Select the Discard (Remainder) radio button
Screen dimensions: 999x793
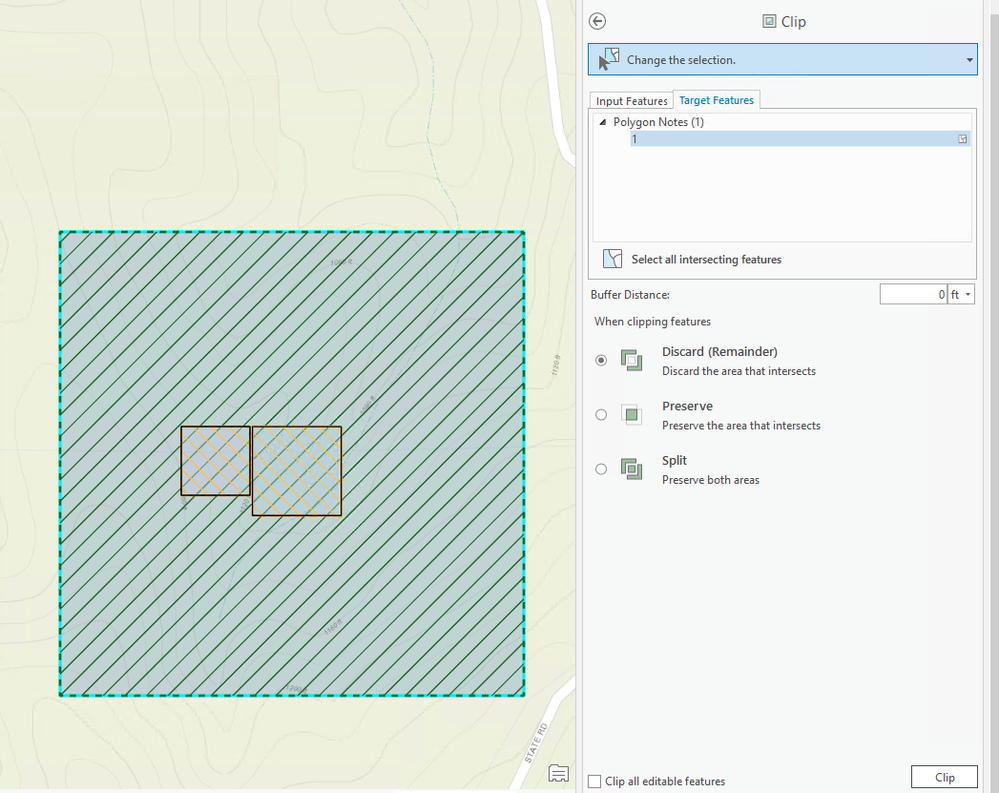(x=601, y=361)
